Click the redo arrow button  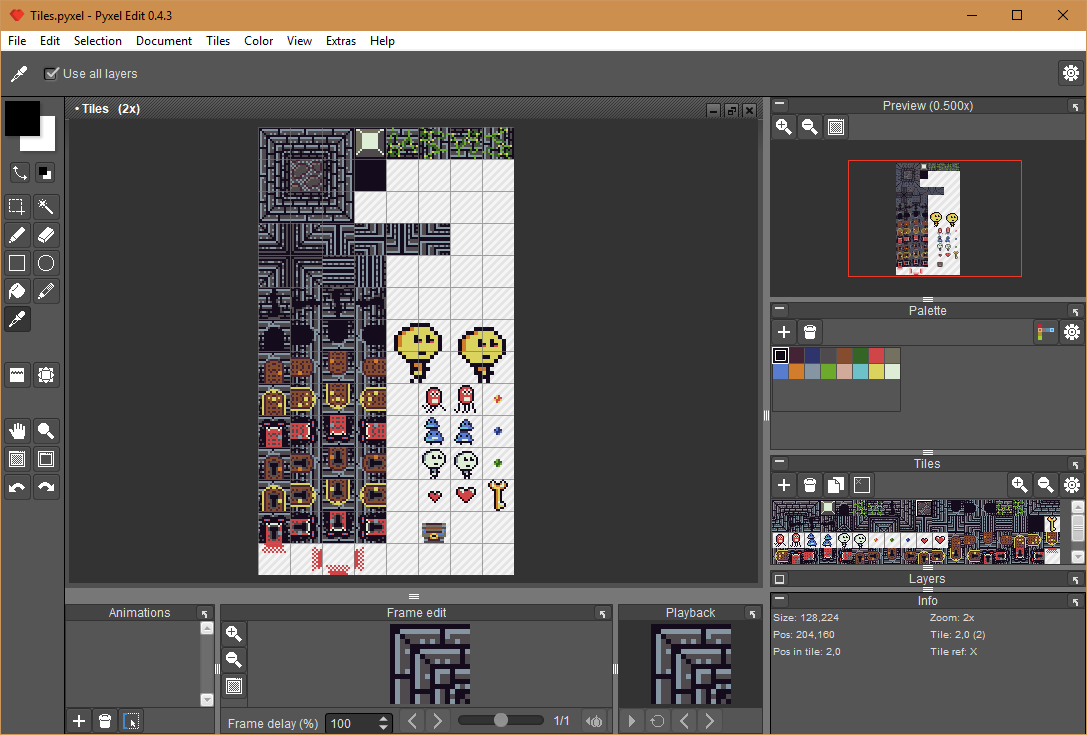pos(46,487)
